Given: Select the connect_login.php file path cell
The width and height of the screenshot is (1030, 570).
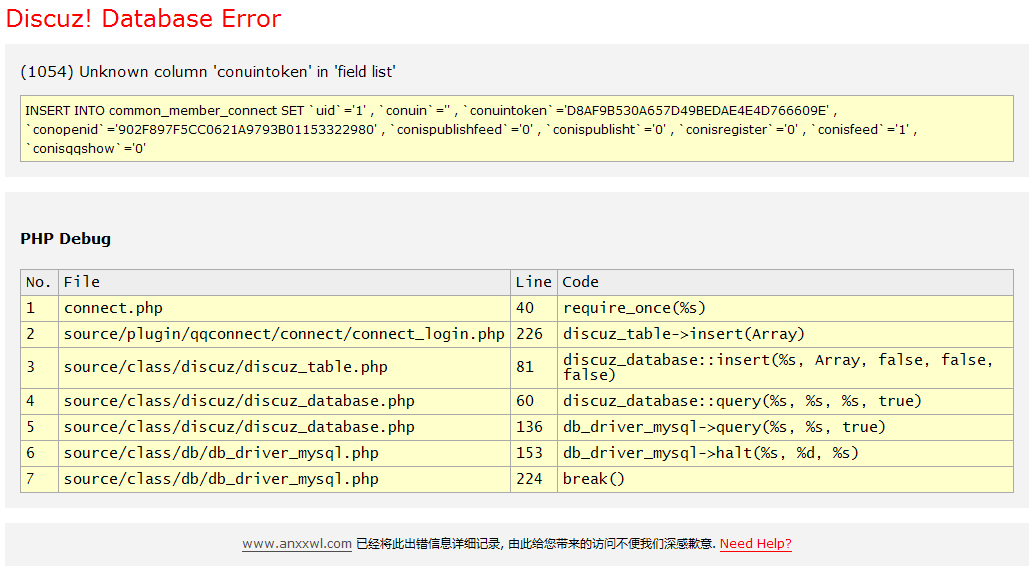Looking at the screenshot, I should click(284, 334).
